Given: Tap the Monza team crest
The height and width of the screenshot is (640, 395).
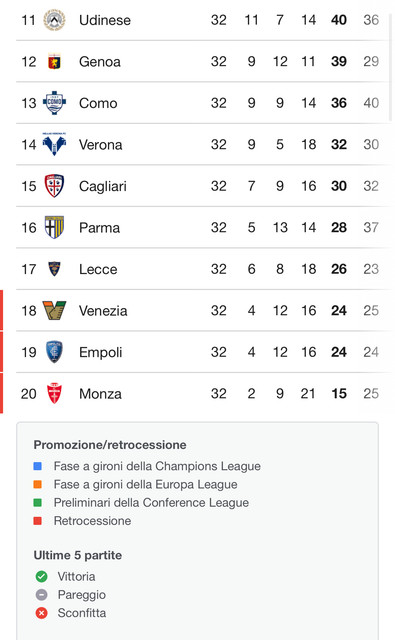Looking at the screenshot, I should click(54, 393).
